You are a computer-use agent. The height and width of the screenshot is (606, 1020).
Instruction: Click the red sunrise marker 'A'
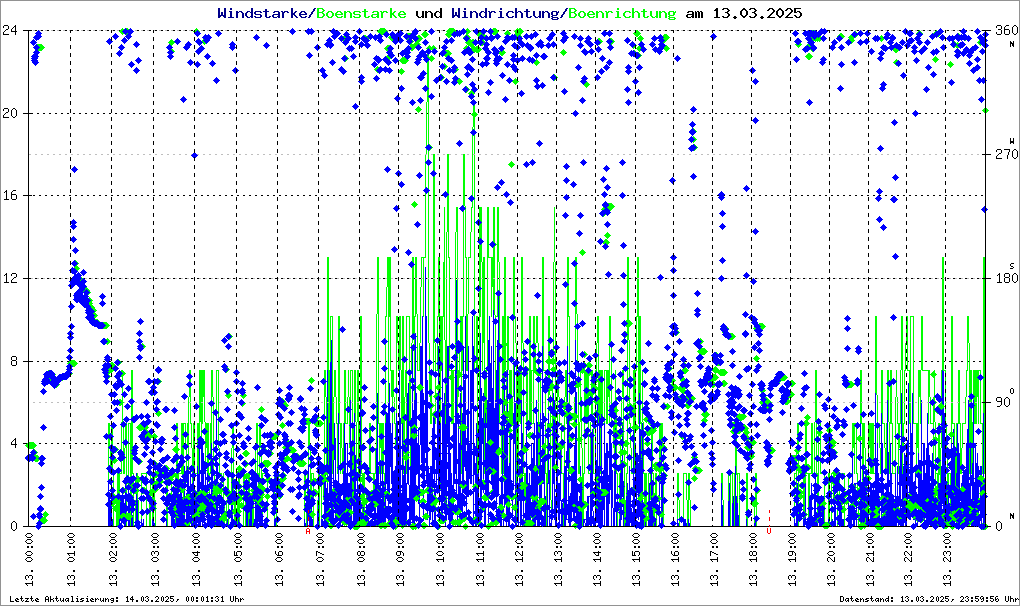click(308, 531)
